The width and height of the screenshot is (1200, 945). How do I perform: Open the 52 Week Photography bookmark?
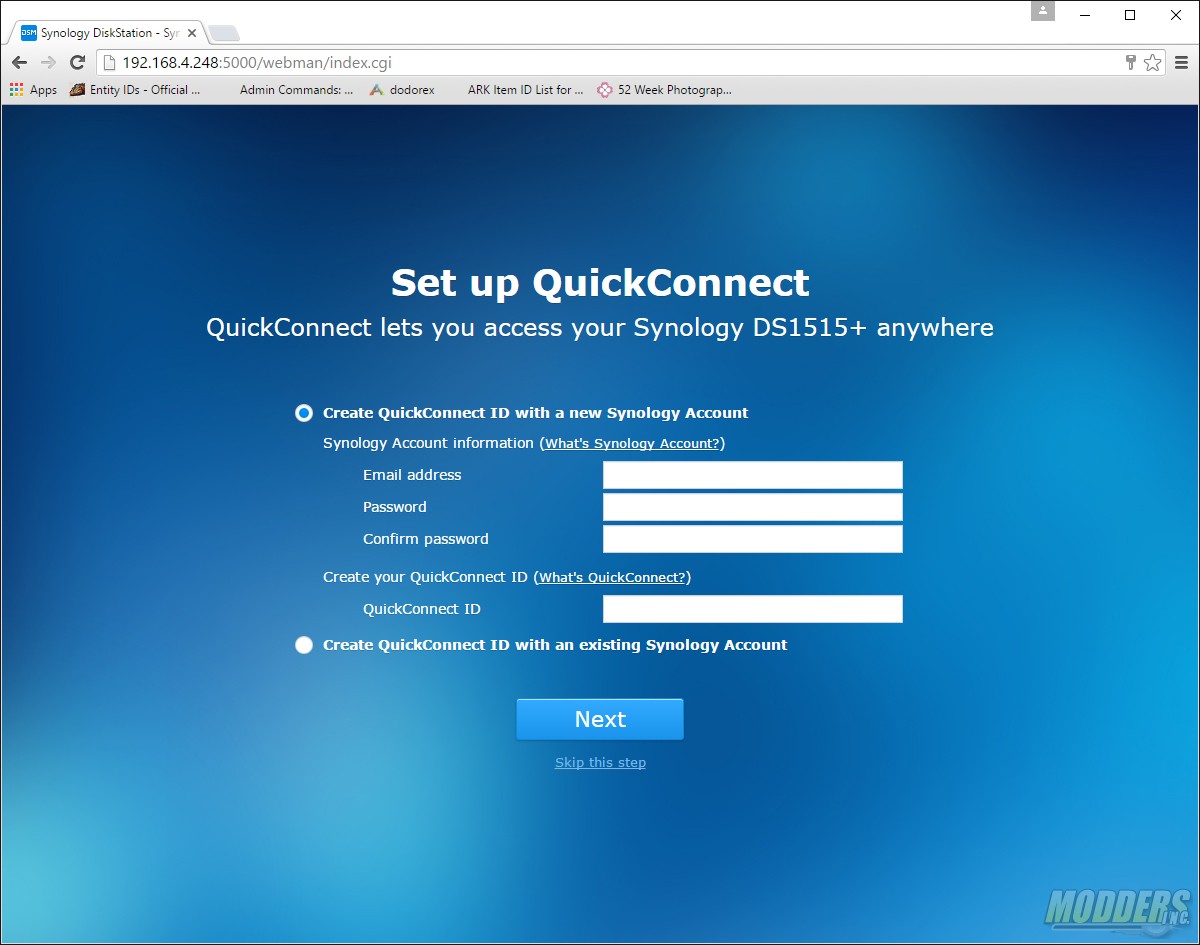point(665,90)
